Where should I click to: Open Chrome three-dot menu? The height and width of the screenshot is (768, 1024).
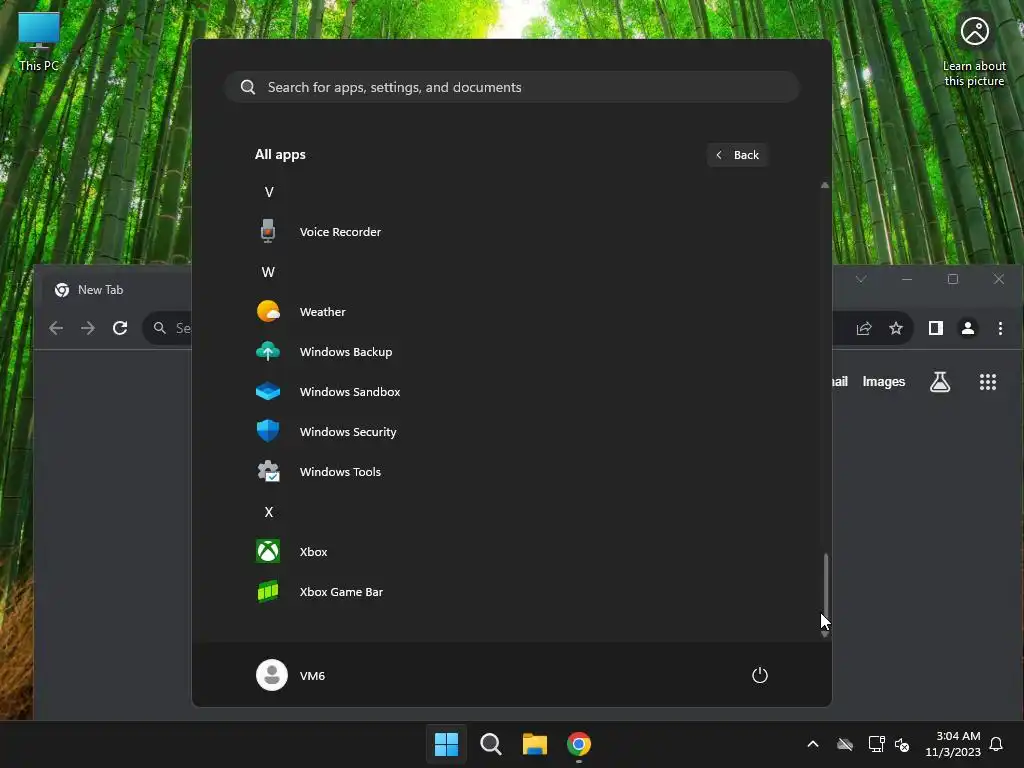pyautogui.click(x=1000, y=328)
